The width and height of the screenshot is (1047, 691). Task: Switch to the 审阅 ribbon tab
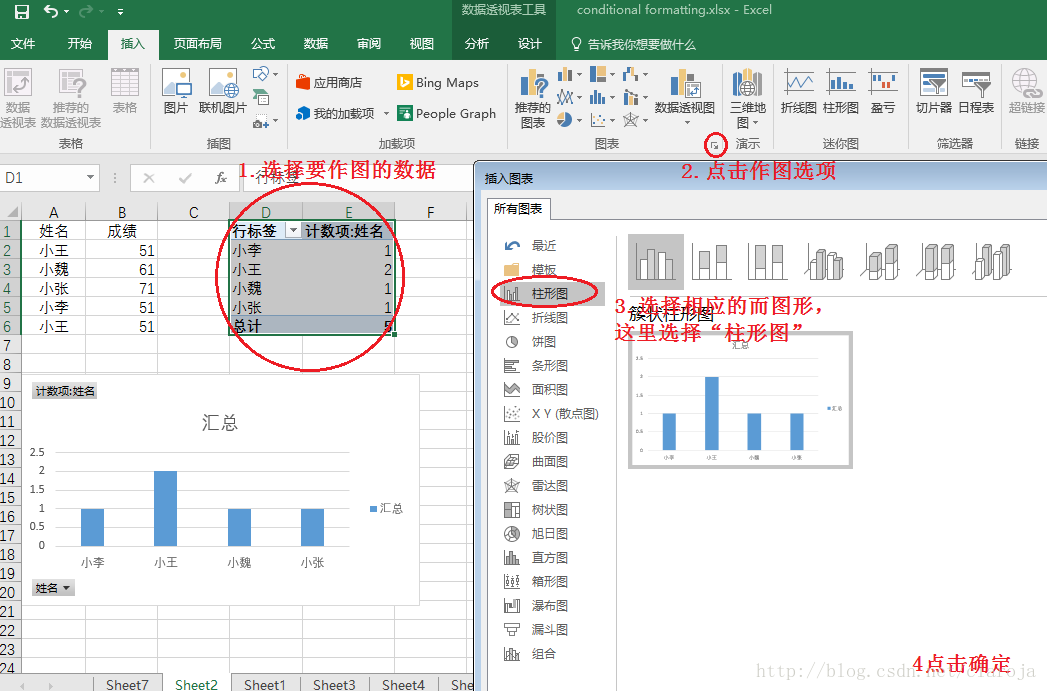pos(367,44)
